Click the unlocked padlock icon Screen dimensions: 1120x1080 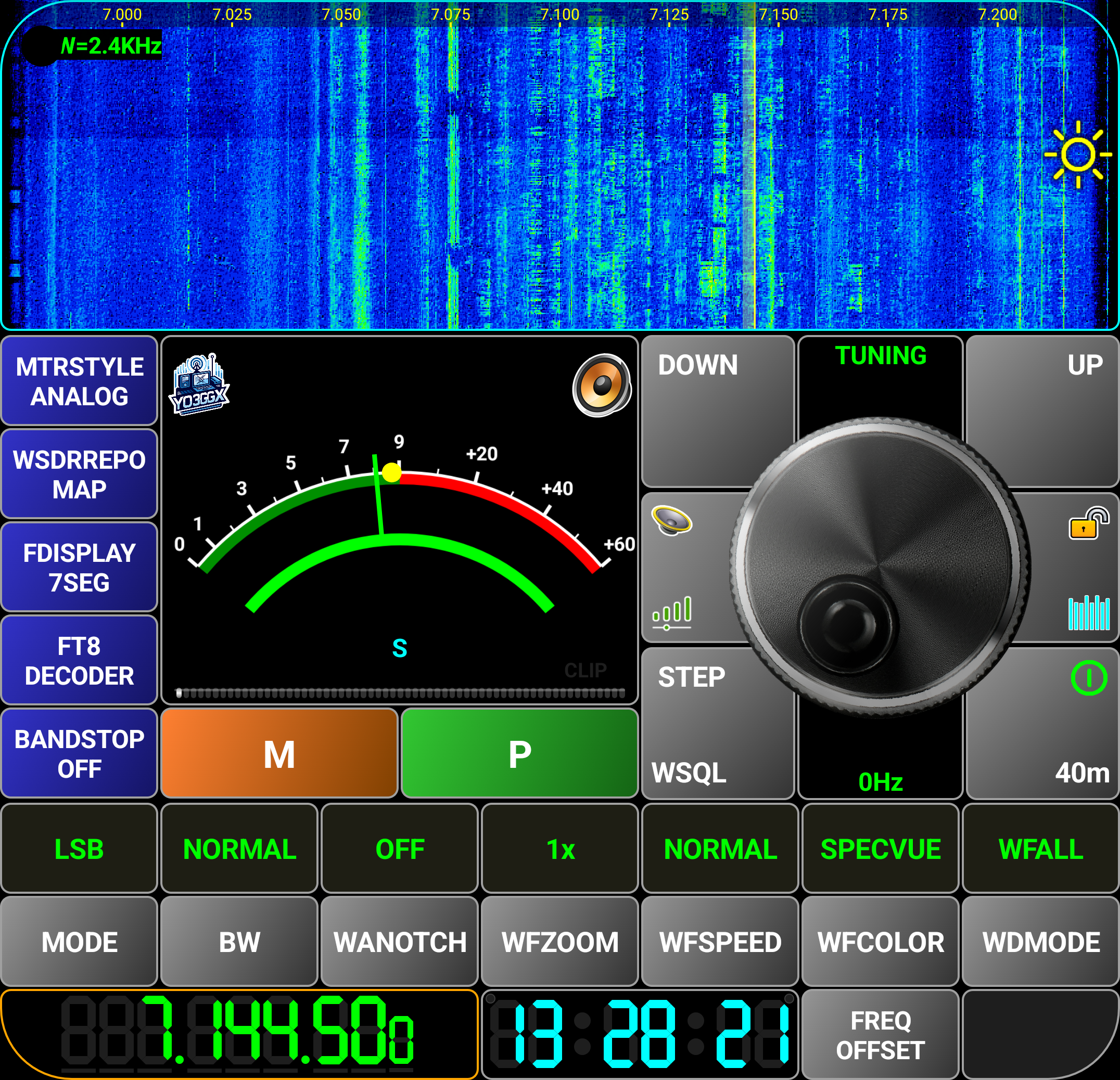[1088, 523]
